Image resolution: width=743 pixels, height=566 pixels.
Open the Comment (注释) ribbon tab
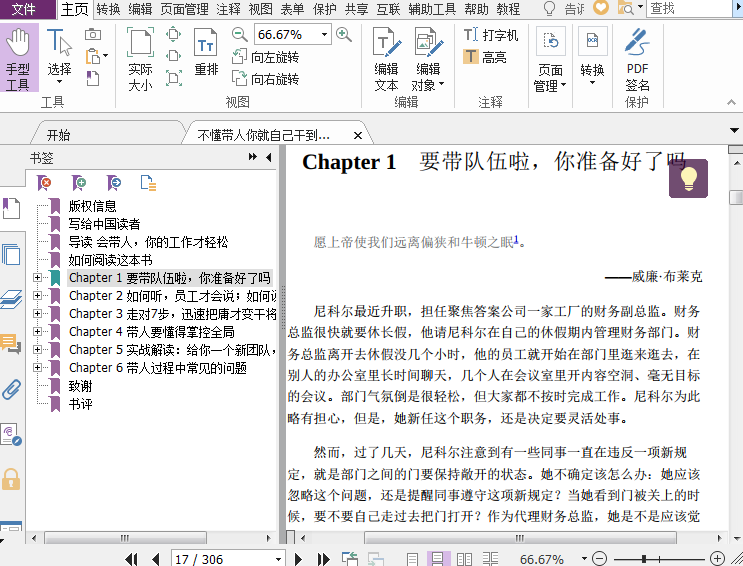tap(228, 9)
